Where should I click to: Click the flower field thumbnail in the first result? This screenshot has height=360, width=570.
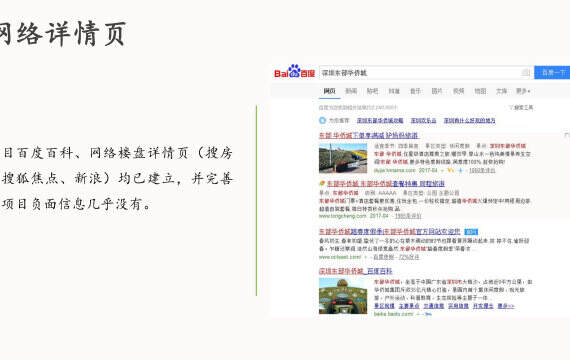[x=343, y=158]
